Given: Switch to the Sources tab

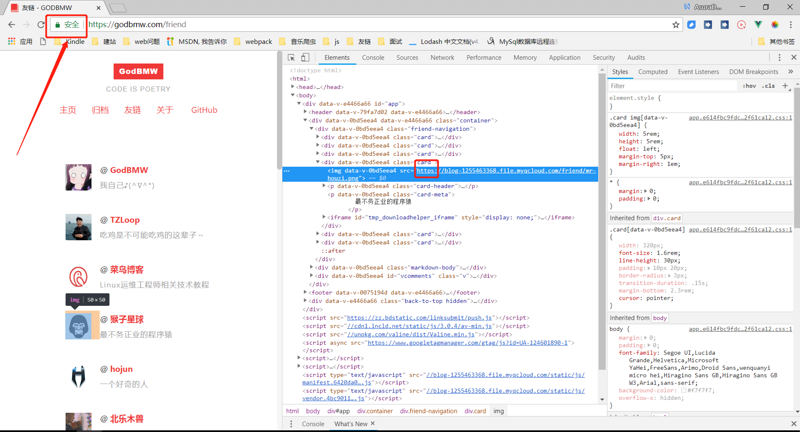Looking at the screenshot, I should (x=407, y=58).
